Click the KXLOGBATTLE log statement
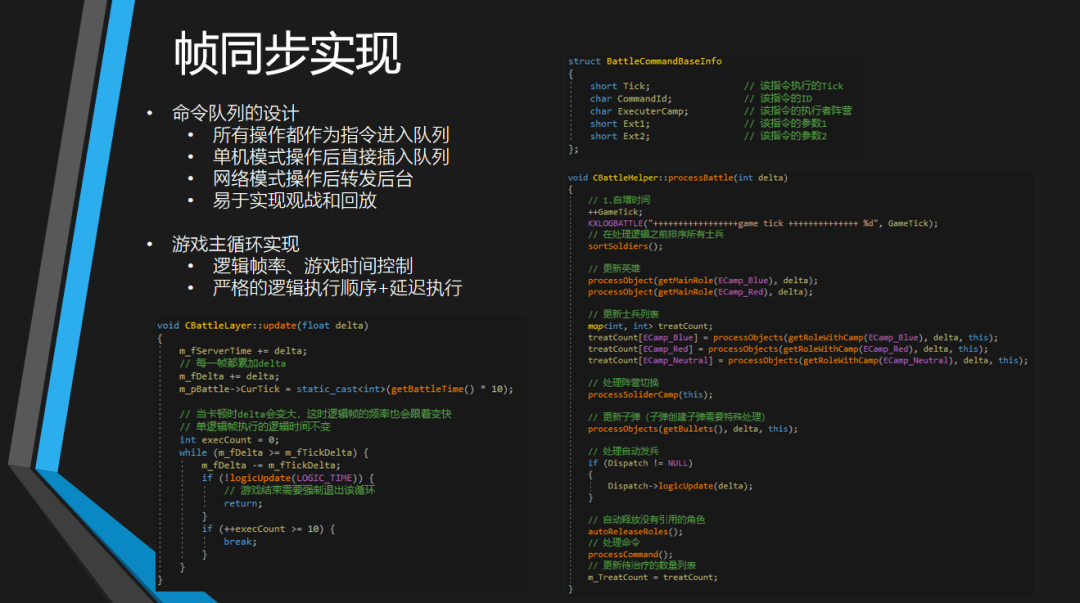The image size is (1080, 603). click(762, 223)
